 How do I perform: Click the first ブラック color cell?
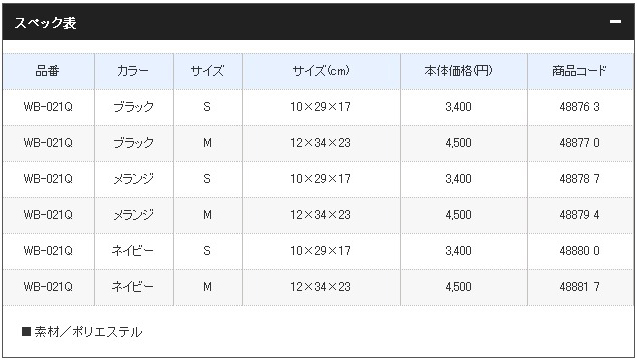(133, 107)
